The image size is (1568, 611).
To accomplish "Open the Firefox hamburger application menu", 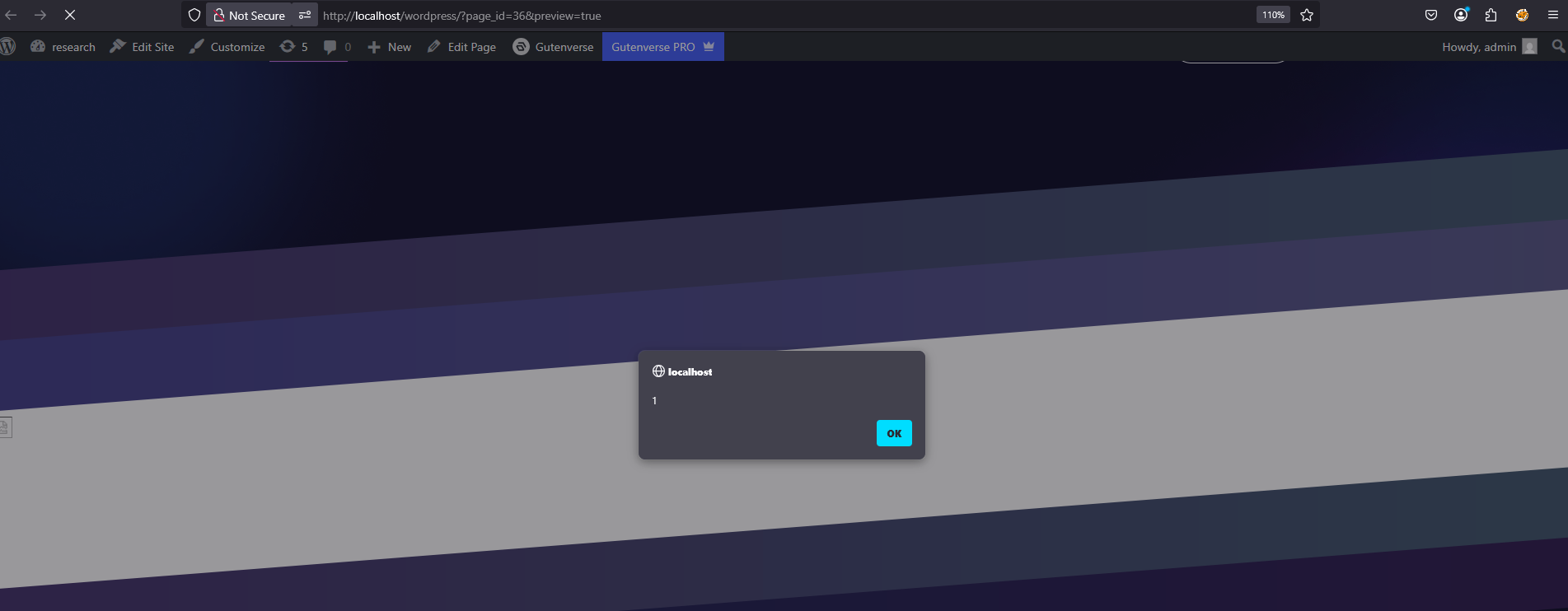I will 1552,15.
